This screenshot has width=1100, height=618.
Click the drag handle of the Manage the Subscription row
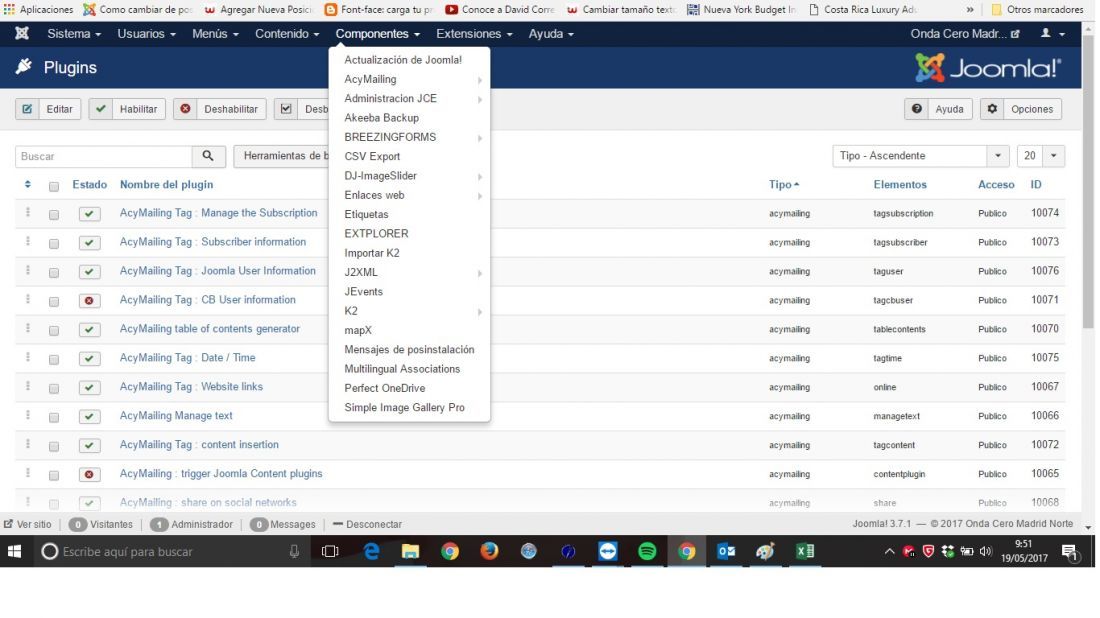point(28,213)
